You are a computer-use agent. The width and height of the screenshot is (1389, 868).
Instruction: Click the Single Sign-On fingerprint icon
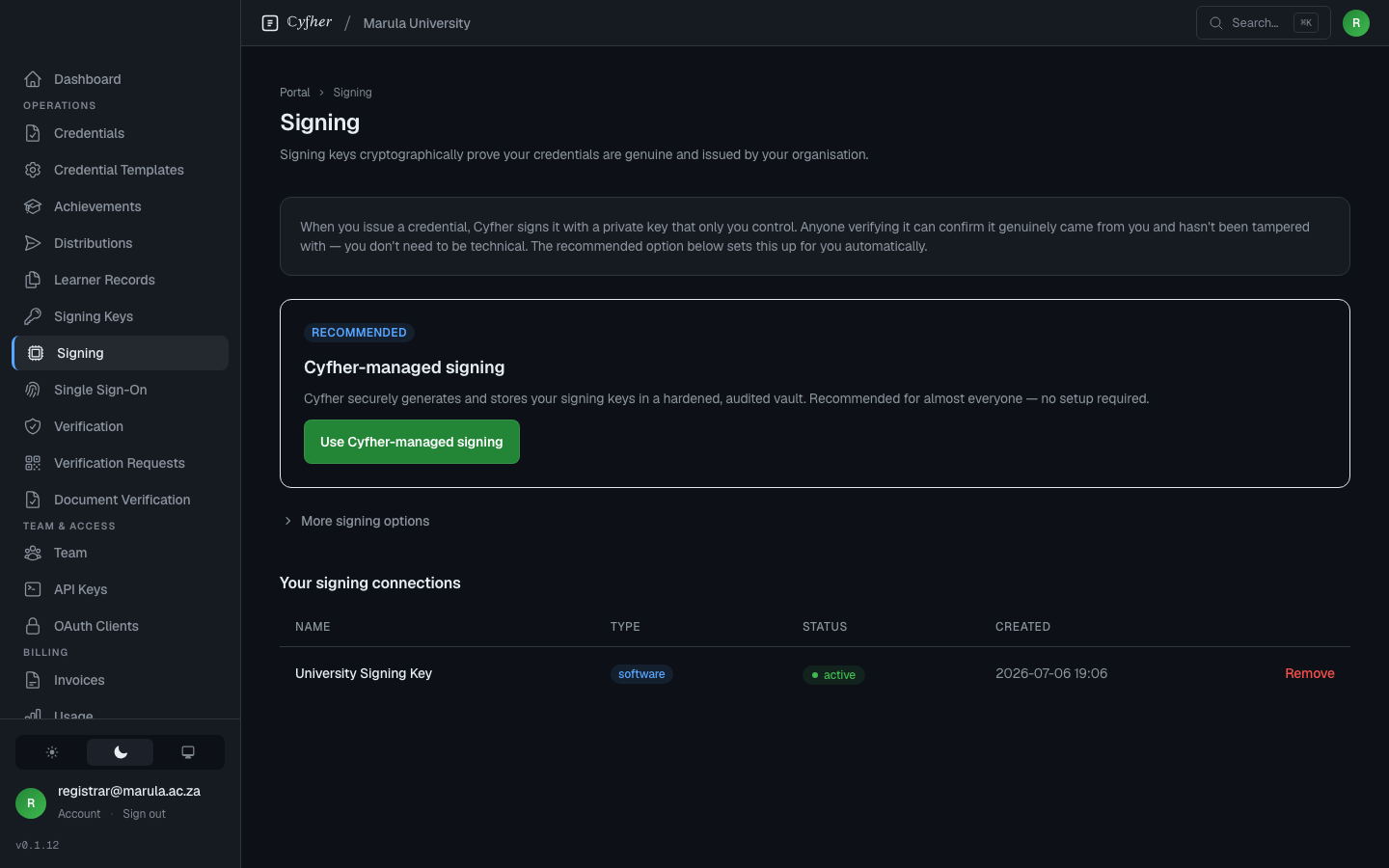33,390
